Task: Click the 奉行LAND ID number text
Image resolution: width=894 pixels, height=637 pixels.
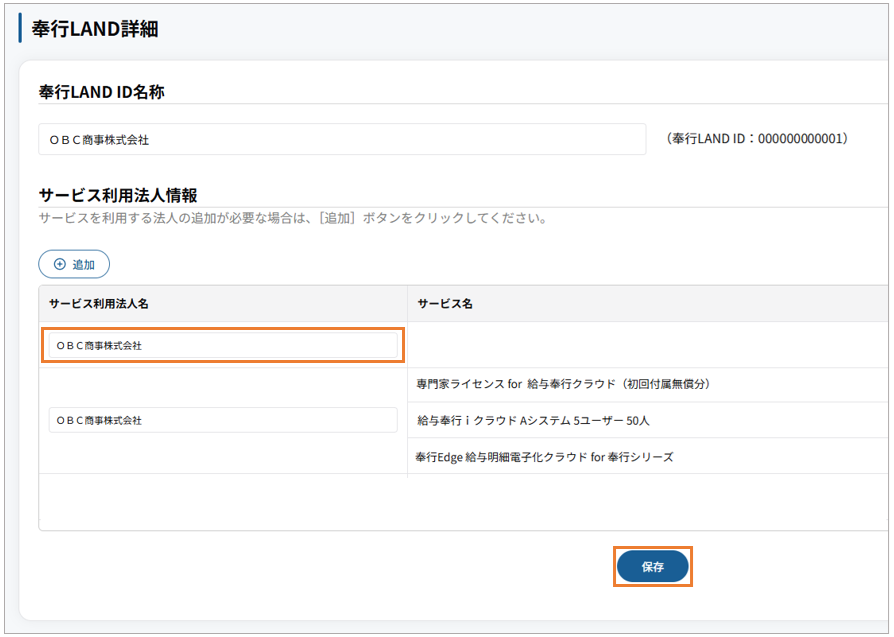Action: (x=757, y=139)
